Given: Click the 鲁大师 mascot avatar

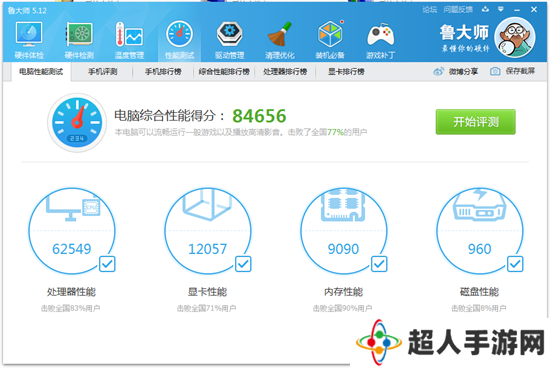Looking at the screenshot, I should pyautogui.click(x=515, y=37).
